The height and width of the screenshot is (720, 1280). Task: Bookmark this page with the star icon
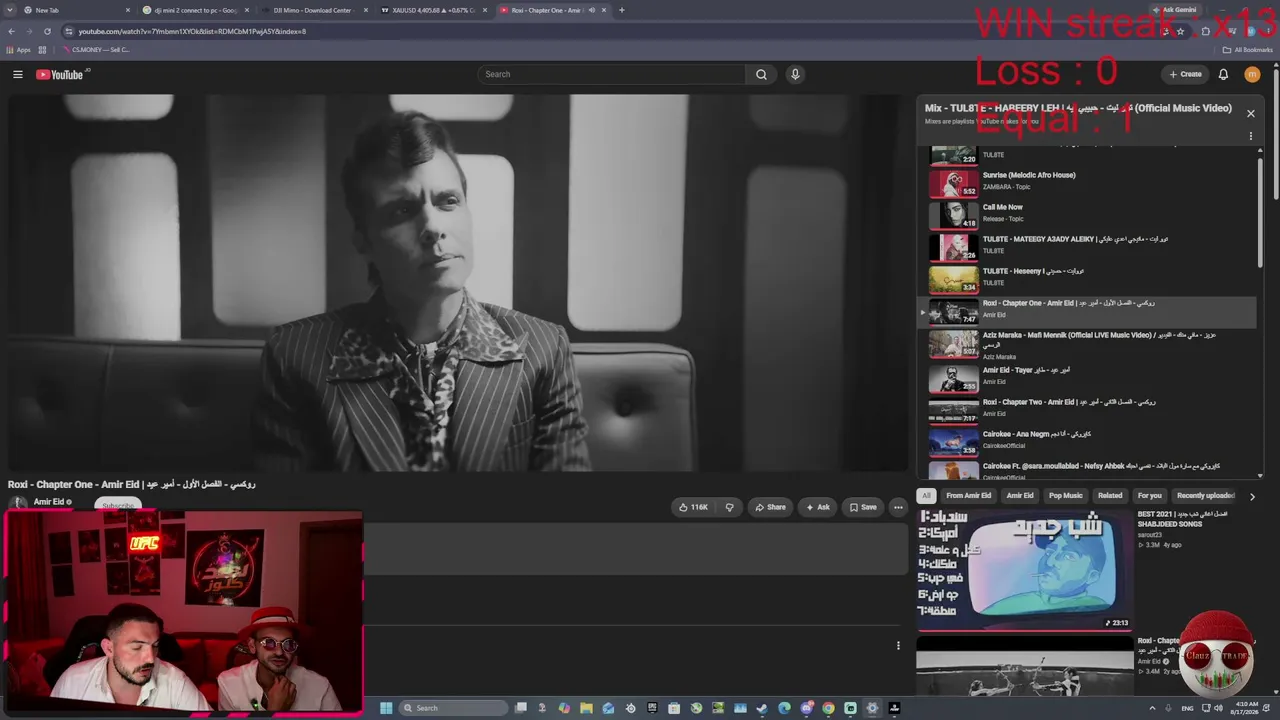tap(1180, 31)
